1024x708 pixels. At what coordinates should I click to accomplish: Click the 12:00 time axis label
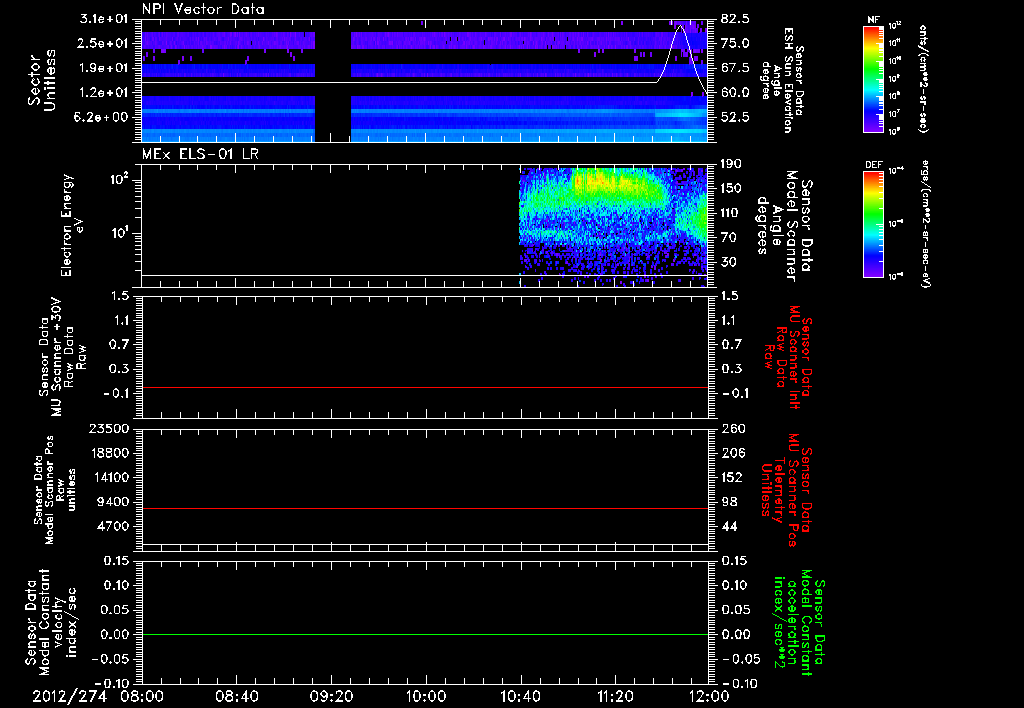[x=709, y=696]
